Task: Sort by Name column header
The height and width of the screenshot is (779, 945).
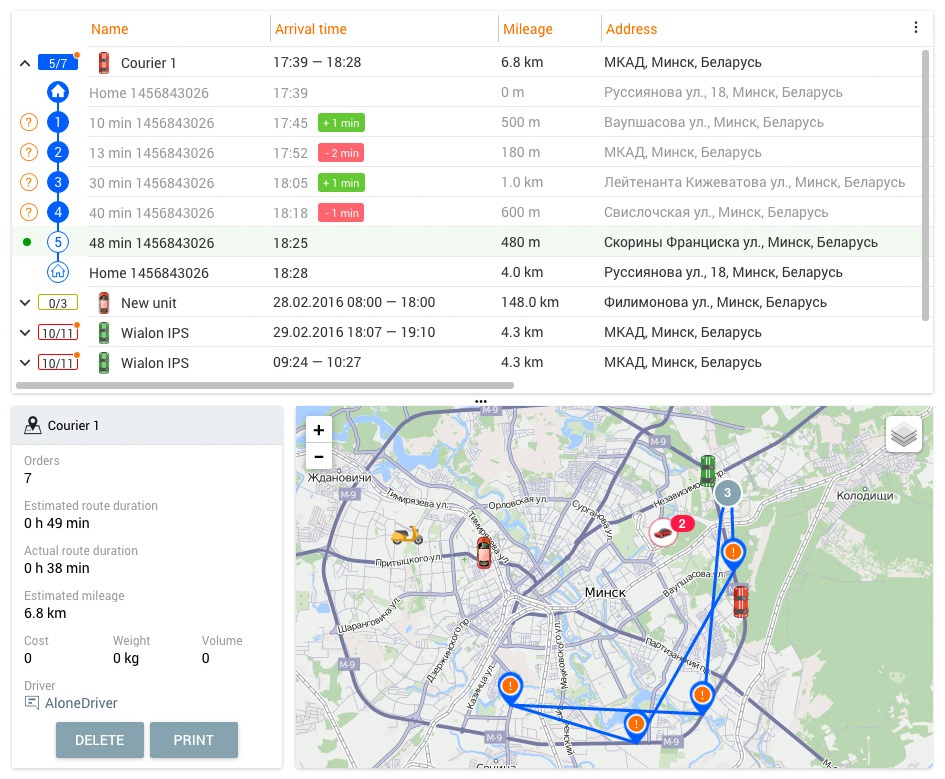Action: 109,29
